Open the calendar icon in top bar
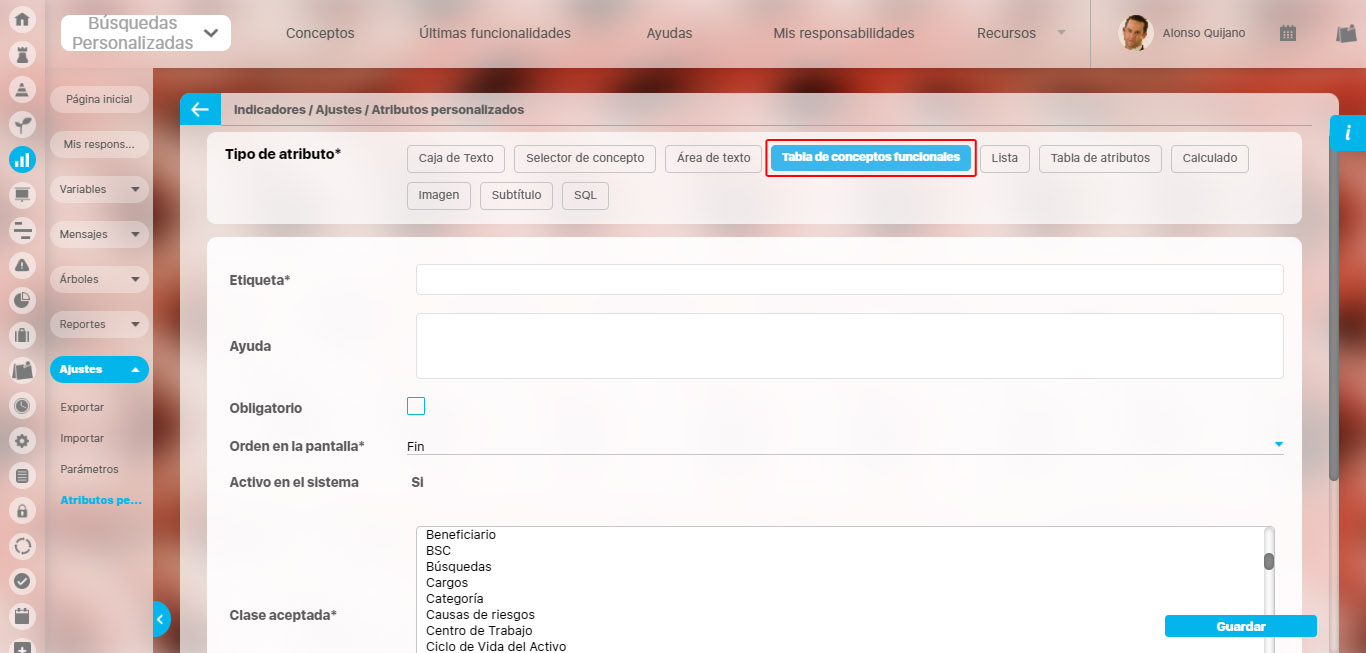 point(1288,33)
